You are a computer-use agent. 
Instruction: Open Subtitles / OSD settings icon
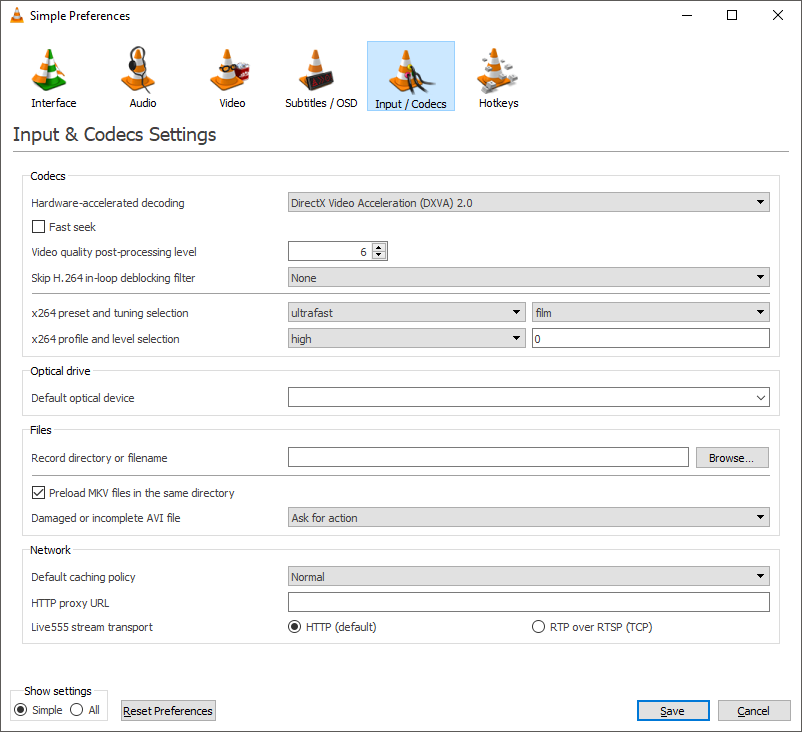pos(316,70)
